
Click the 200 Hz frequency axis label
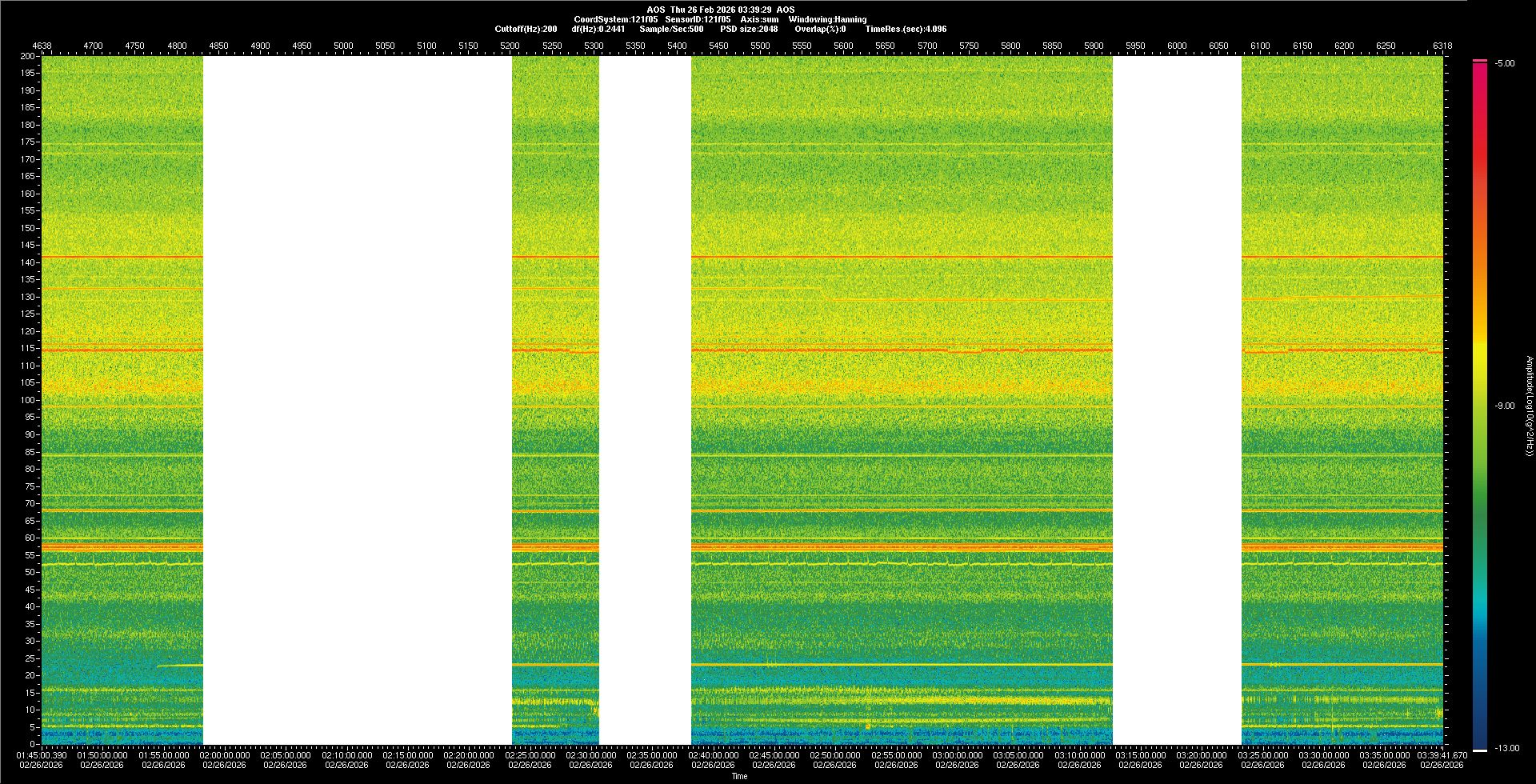[28, 57]
